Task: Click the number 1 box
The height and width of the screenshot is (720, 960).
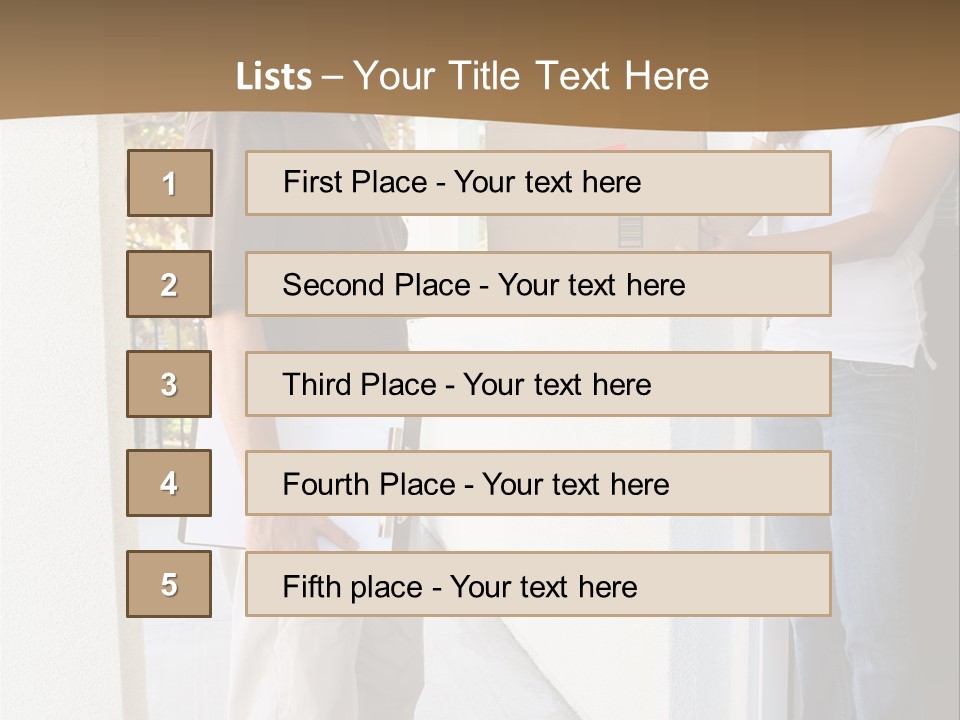Action: [169, 183]
